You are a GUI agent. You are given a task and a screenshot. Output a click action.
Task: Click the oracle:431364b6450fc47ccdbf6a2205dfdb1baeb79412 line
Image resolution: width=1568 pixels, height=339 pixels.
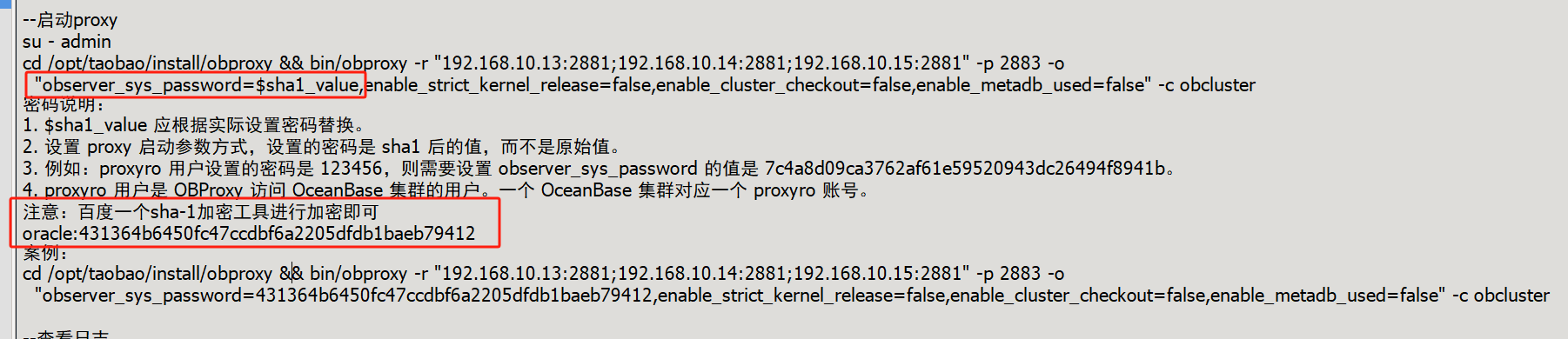click(x=249, y=234)
